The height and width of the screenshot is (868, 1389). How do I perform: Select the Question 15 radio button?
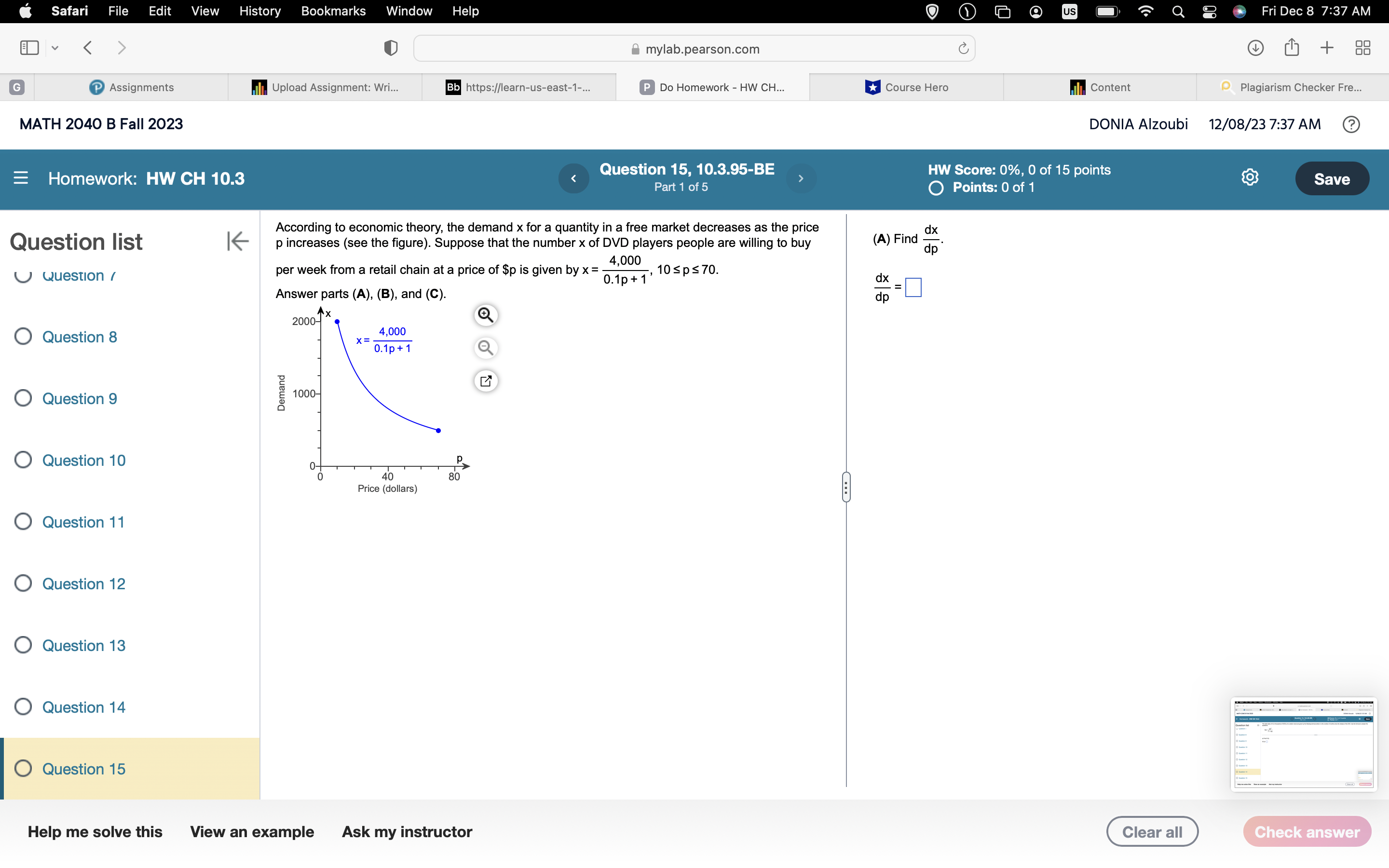click(23, 769)
